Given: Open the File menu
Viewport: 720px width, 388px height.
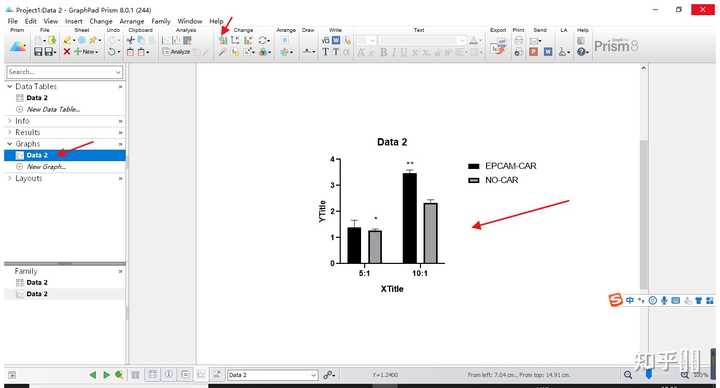Looking at the screenshot, I should click(x=13, y=21).
